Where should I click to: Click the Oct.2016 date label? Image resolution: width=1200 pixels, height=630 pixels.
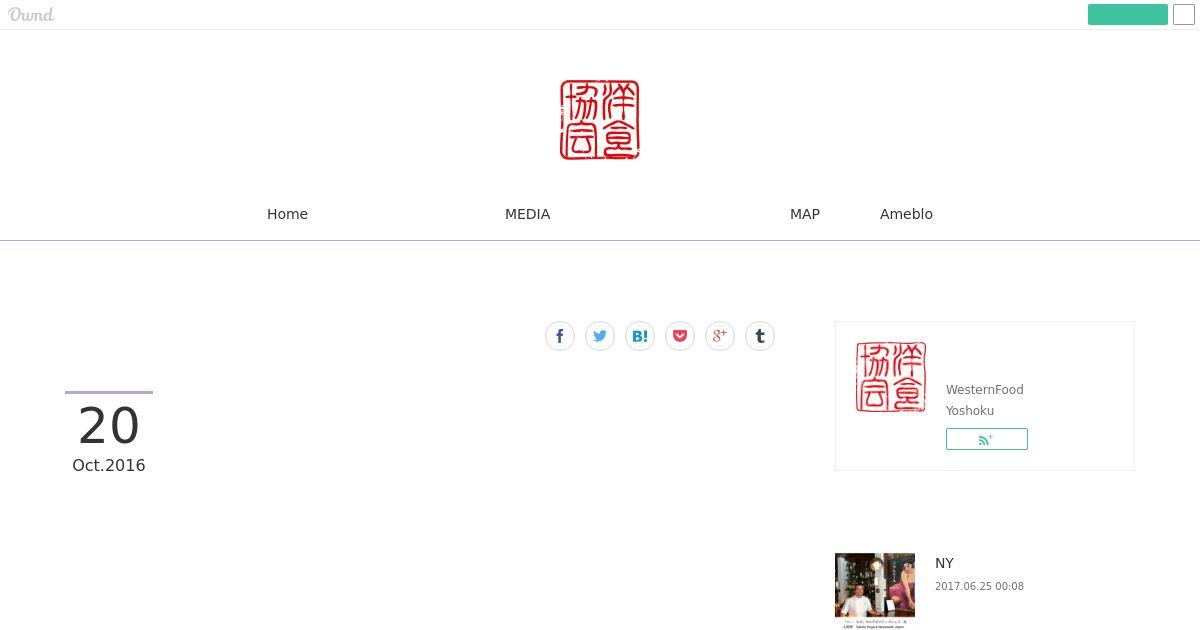tap(109, 465)
